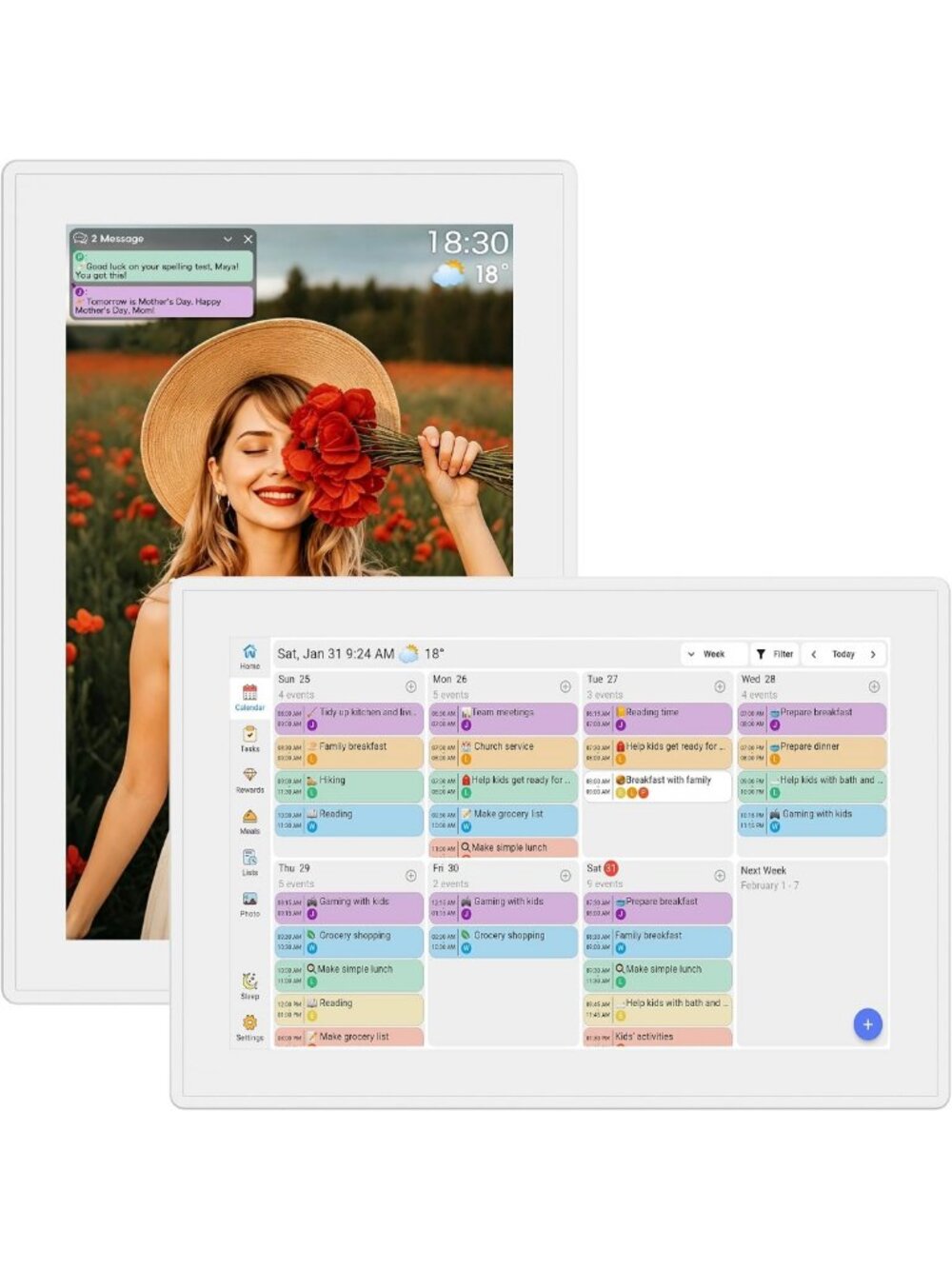Screen dimensions: 952x1269
Task: Collapse the 2 Message panel chevron
Action: coord(228,239)
